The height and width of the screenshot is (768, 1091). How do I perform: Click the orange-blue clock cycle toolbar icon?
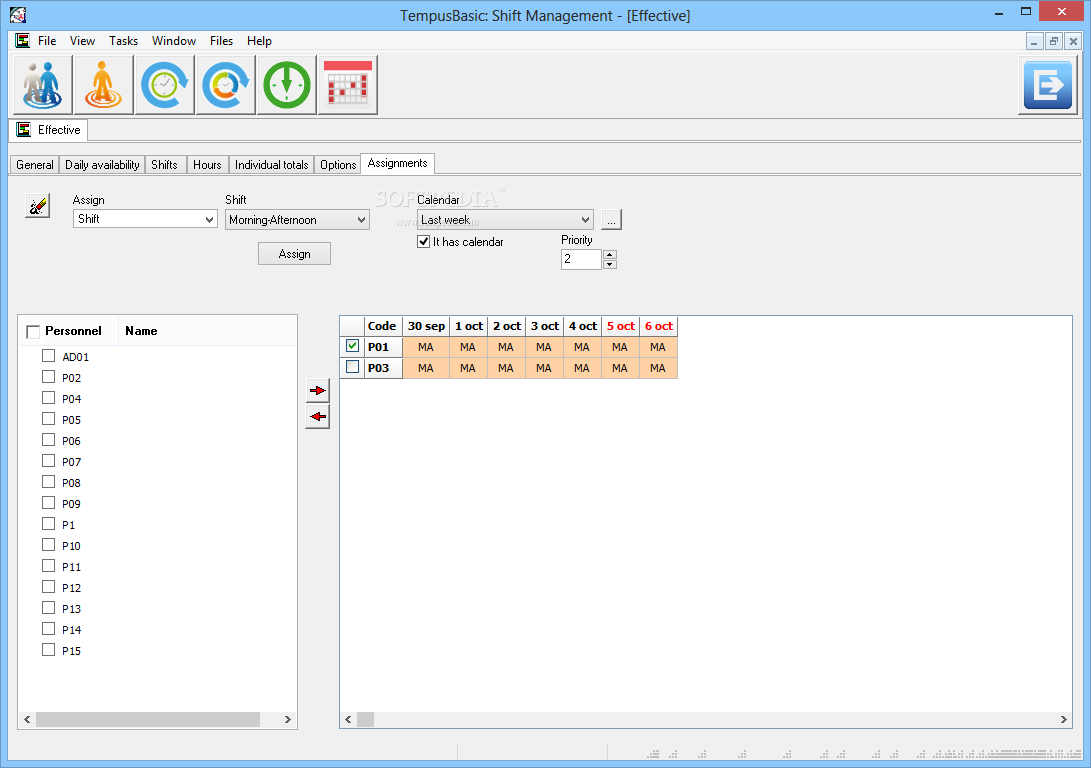click(x=225, y=85)
